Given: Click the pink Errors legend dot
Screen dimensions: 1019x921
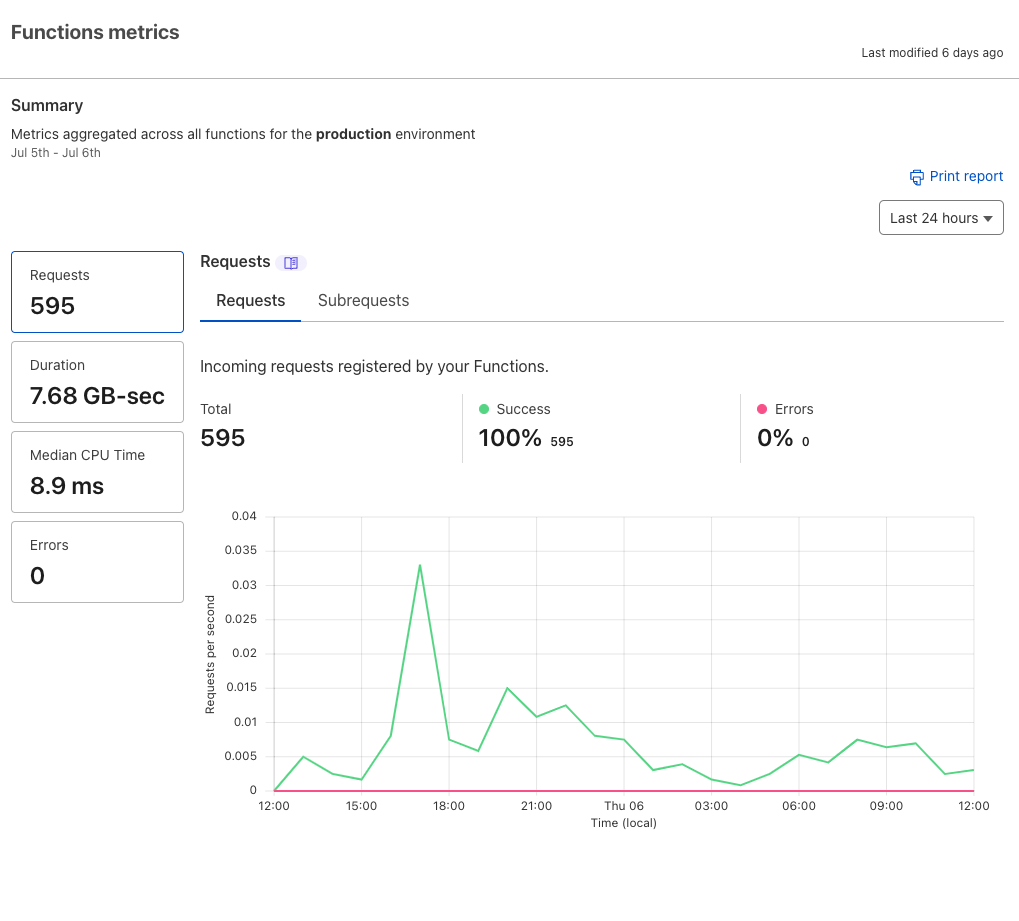Looking at the screenshot, I should click(x=762, y=409).
